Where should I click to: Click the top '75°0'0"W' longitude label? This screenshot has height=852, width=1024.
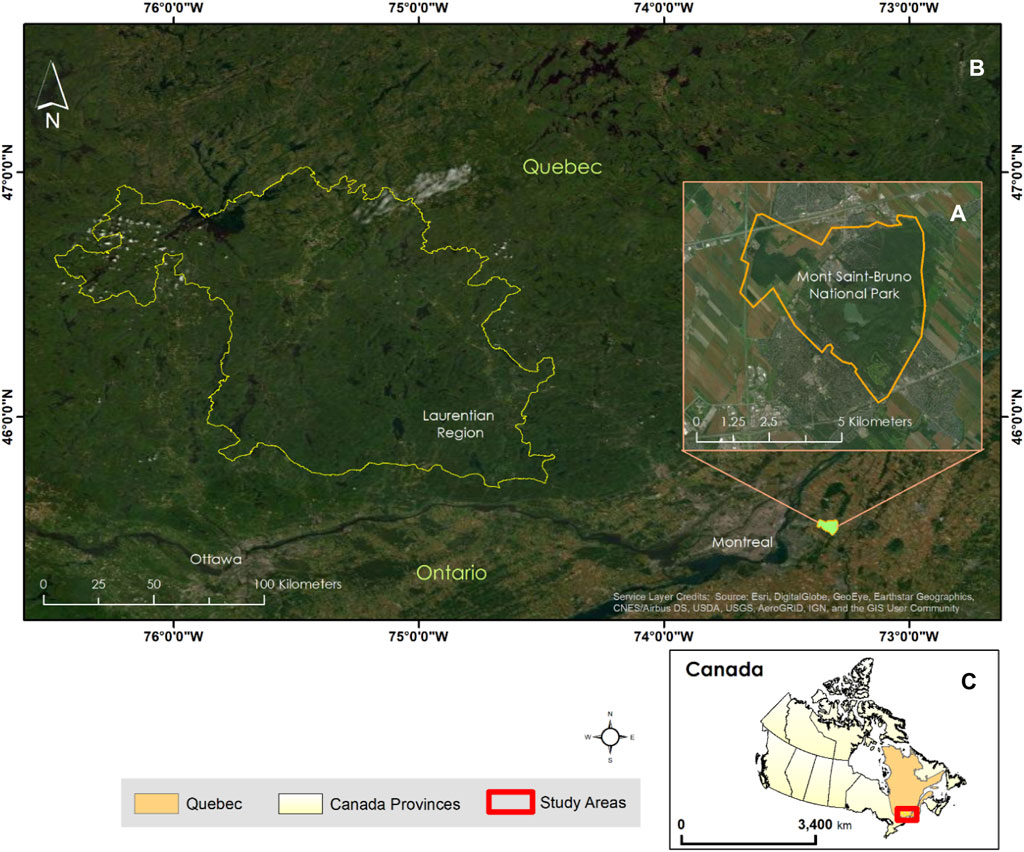pyautogui.click(x=419, y=8)
